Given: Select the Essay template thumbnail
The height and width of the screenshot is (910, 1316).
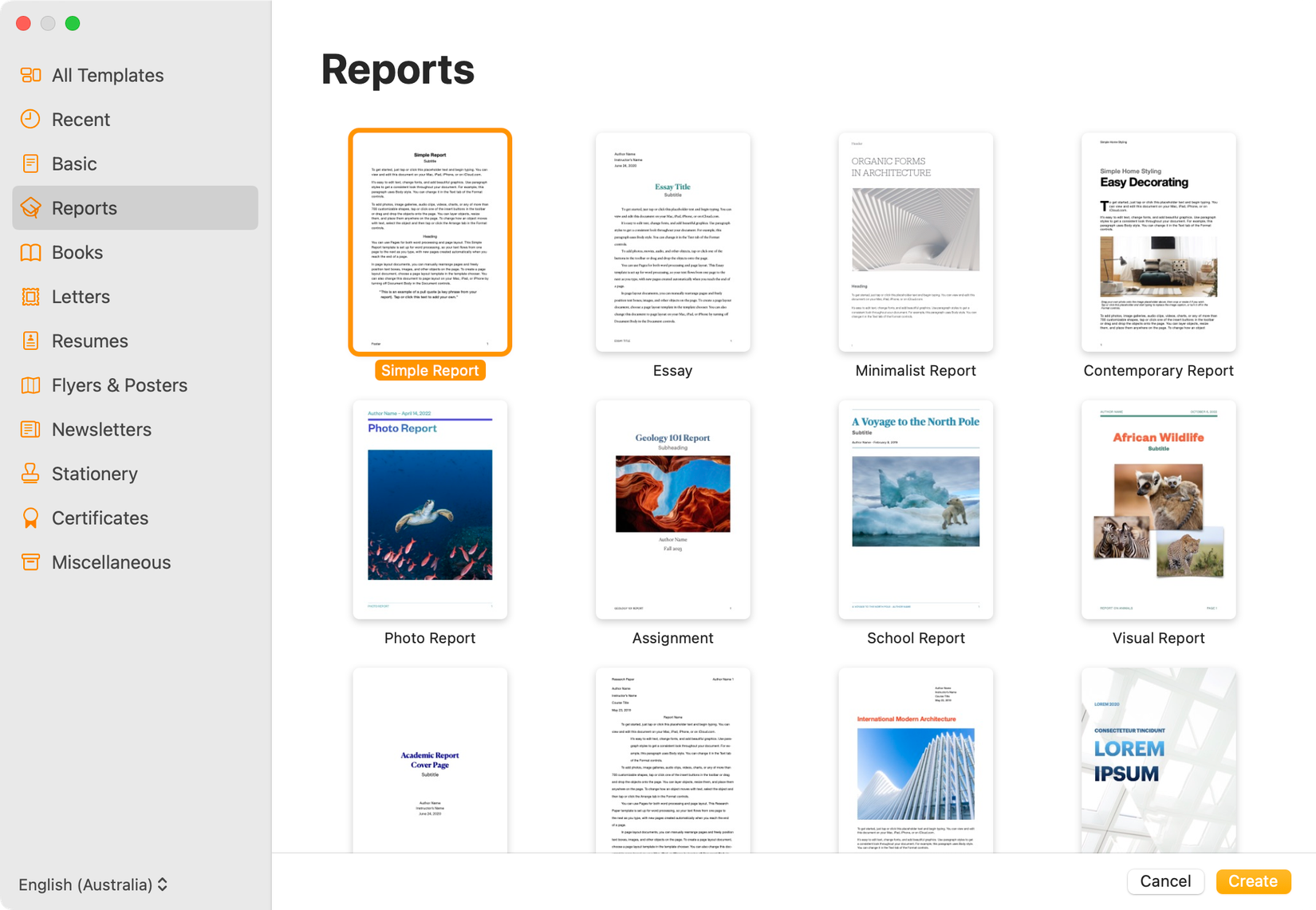Looking at the screenshot, I should (672, 242).
